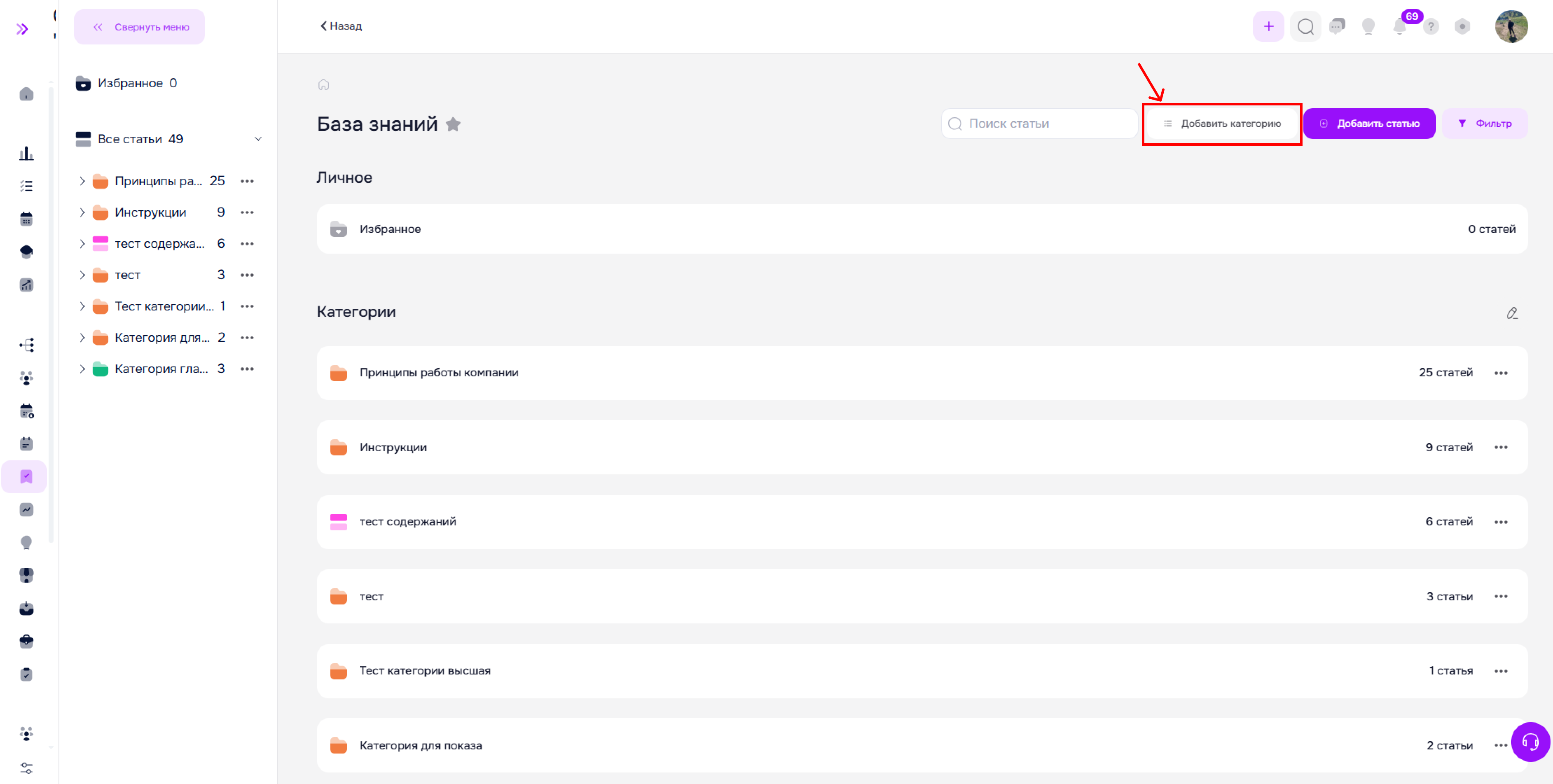Viewport: 1553px width, 784px height.
Task: Open the lightbulb icon in left sidebar
Action: click(x=26, y=542)
